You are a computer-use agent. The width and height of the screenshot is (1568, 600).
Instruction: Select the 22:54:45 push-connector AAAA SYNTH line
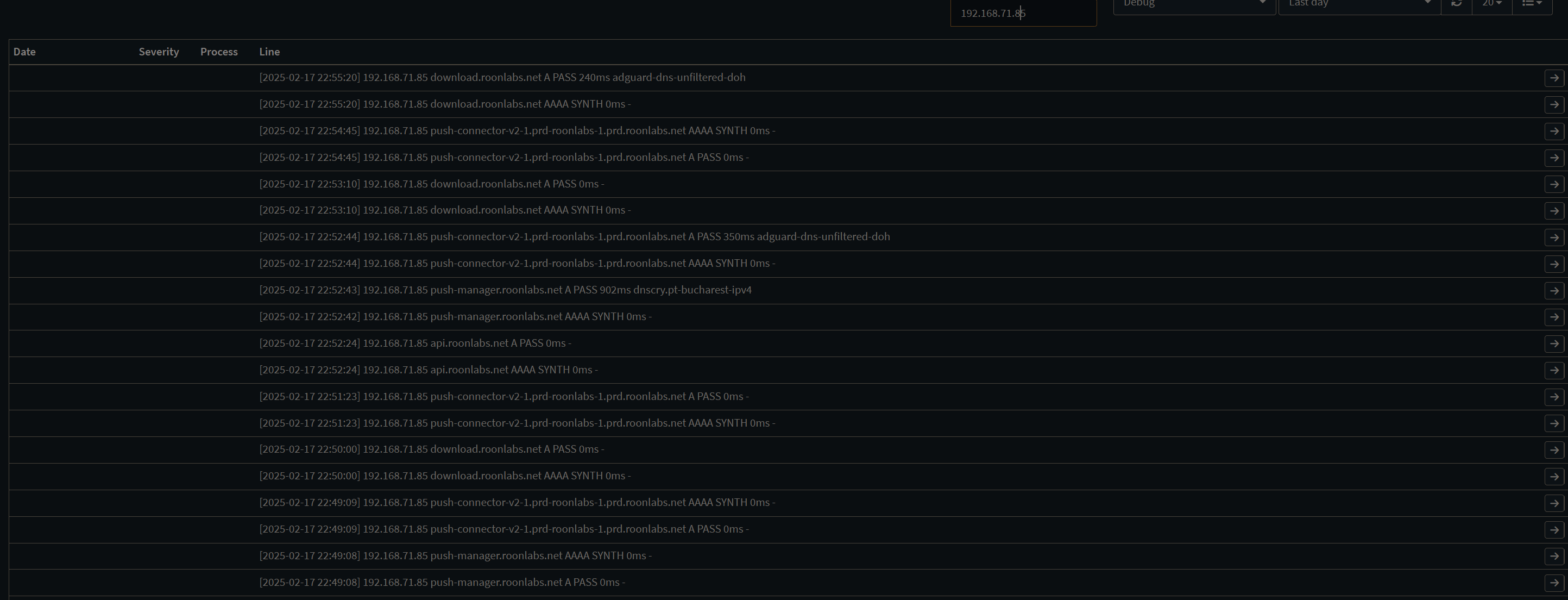tap(518, 130)
